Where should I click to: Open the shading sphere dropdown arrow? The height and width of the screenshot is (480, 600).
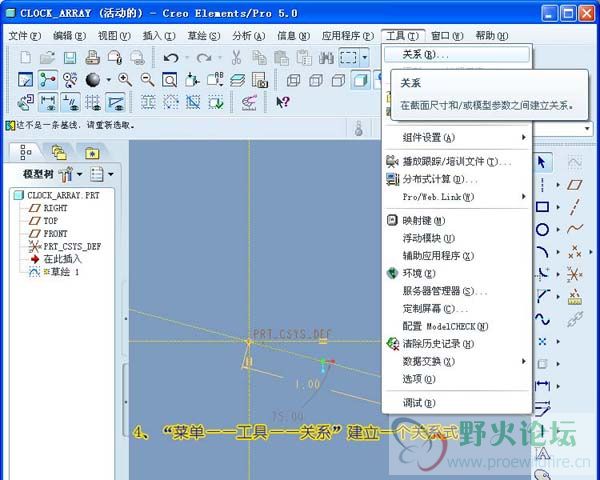[109, 80]
